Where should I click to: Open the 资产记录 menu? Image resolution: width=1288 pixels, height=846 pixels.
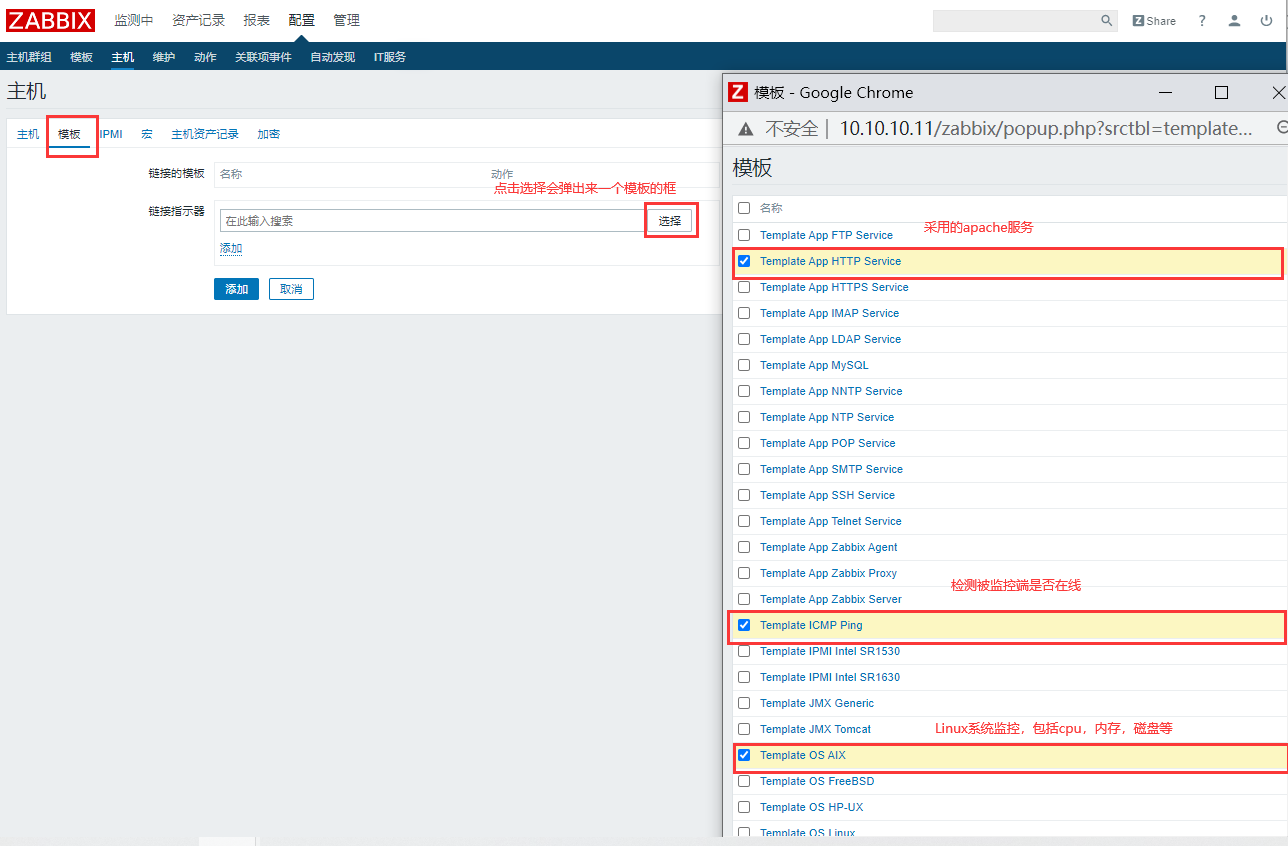click(x=198, y=20)
